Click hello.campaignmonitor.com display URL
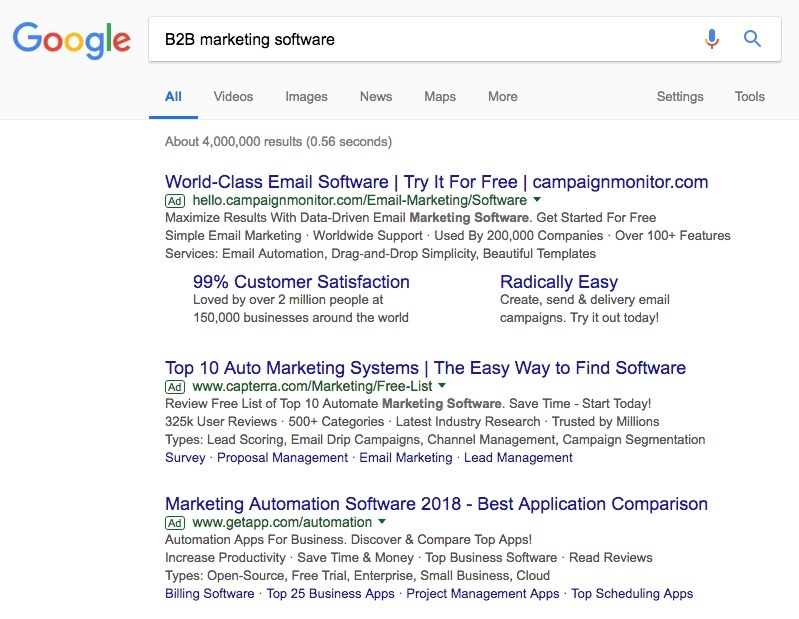The width and height of the screenshot is (799, 619). pos(360,200)
